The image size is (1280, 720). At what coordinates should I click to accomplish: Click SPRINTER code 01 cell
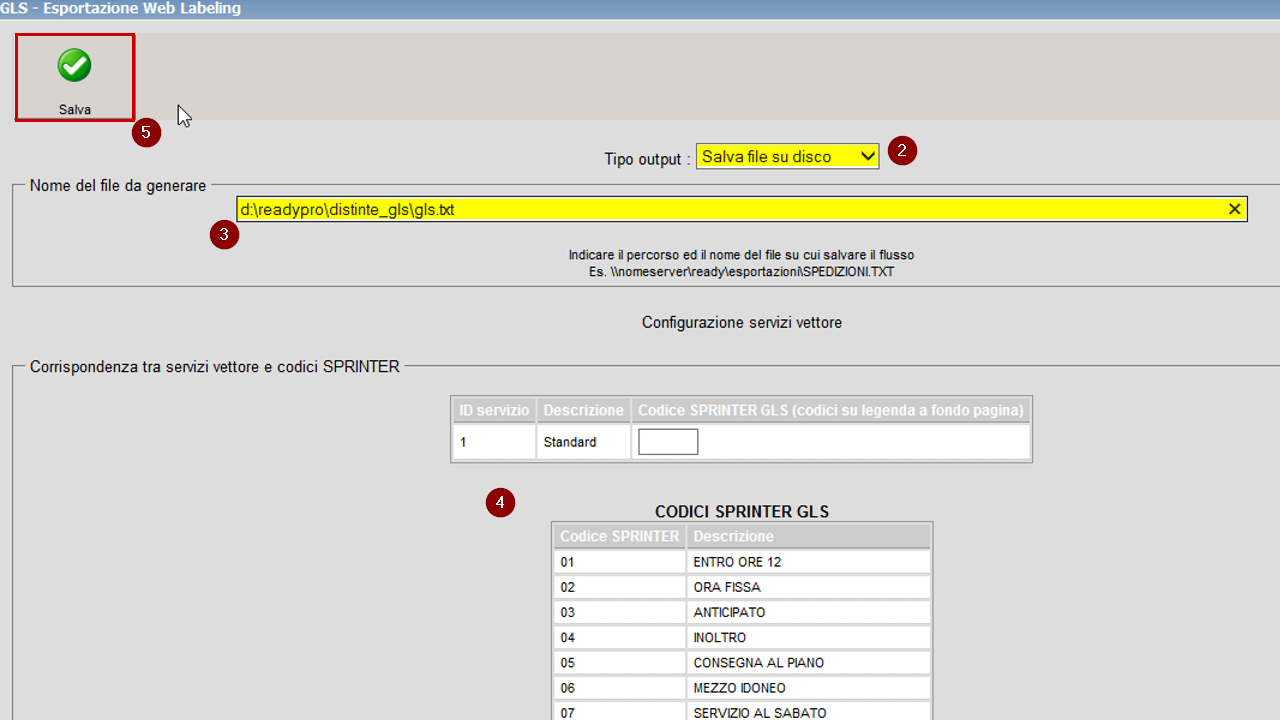pos(620,562)
